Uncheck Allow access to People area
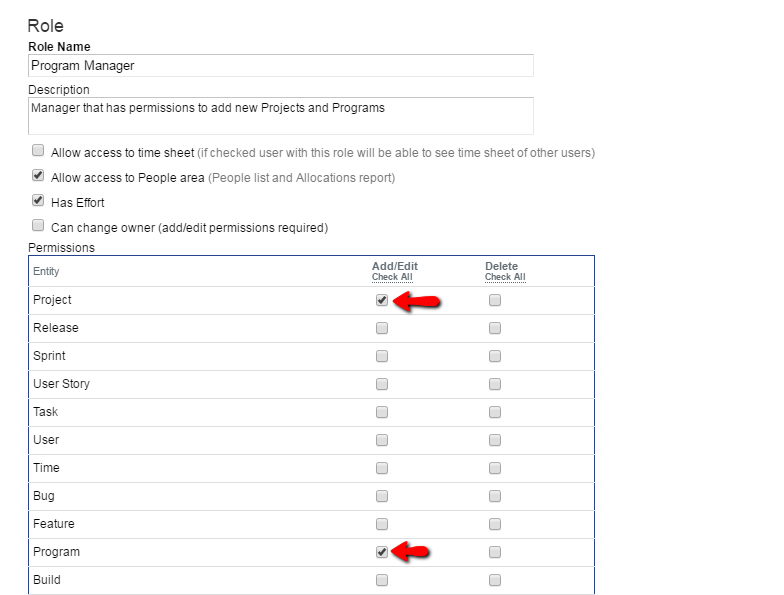This screenshot has height=595, width=784. (x=38, y=176)
